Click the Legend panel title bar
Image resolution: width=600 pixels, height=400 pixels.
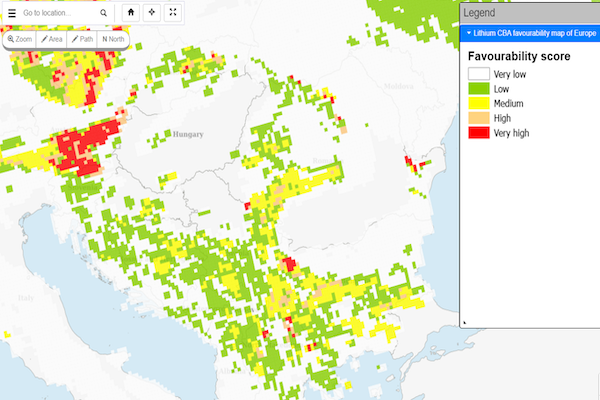(x=530, y=13)
